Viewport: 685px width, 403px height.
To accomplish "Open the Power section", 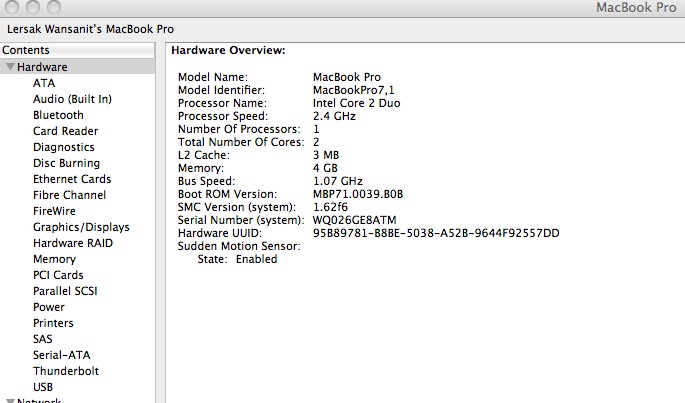I will click(48, 307).
